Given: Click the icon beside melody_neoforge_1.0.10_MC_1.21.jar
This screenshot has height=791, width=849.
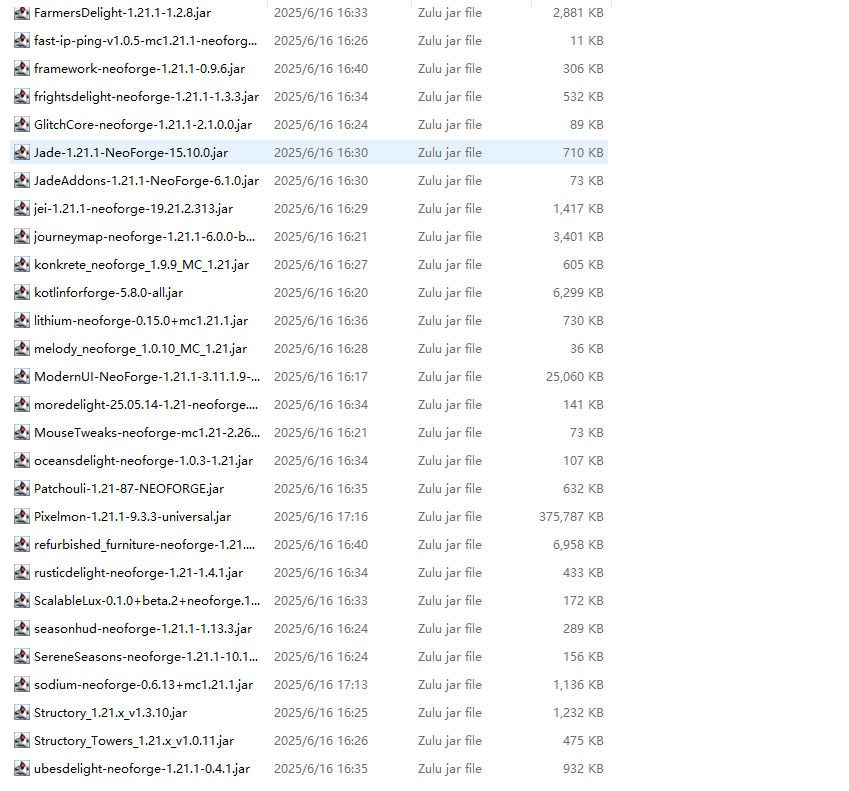Looking at the screenshot, I should click(21, 349).
